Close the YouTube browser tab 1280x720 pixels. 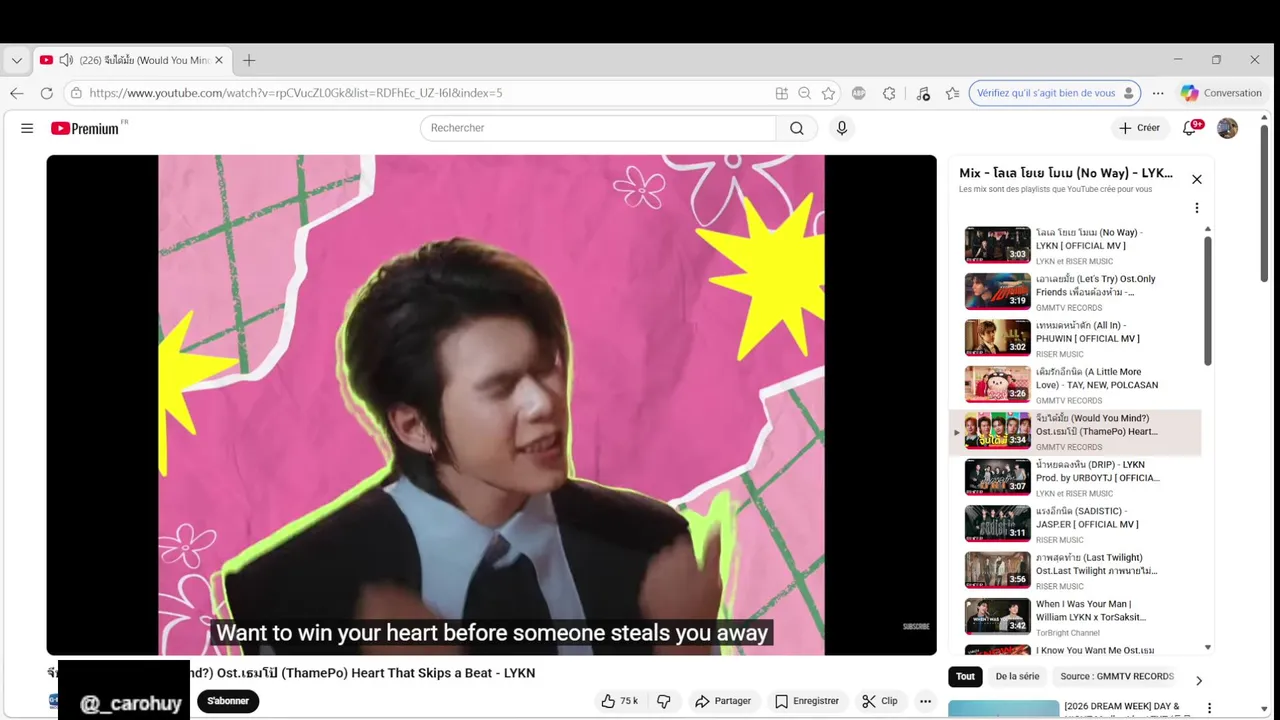point(219,60)
